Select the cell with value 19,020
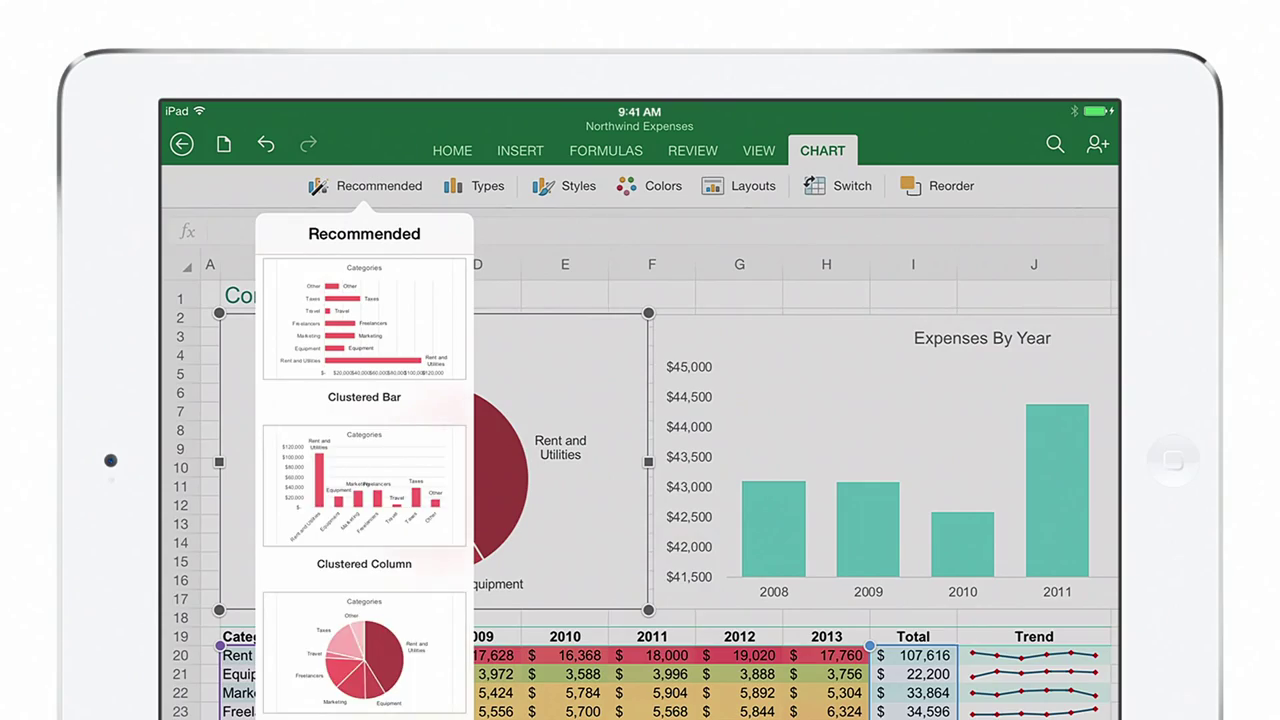This screenshot has height=720, width=1280. click(x=739, y=655)
